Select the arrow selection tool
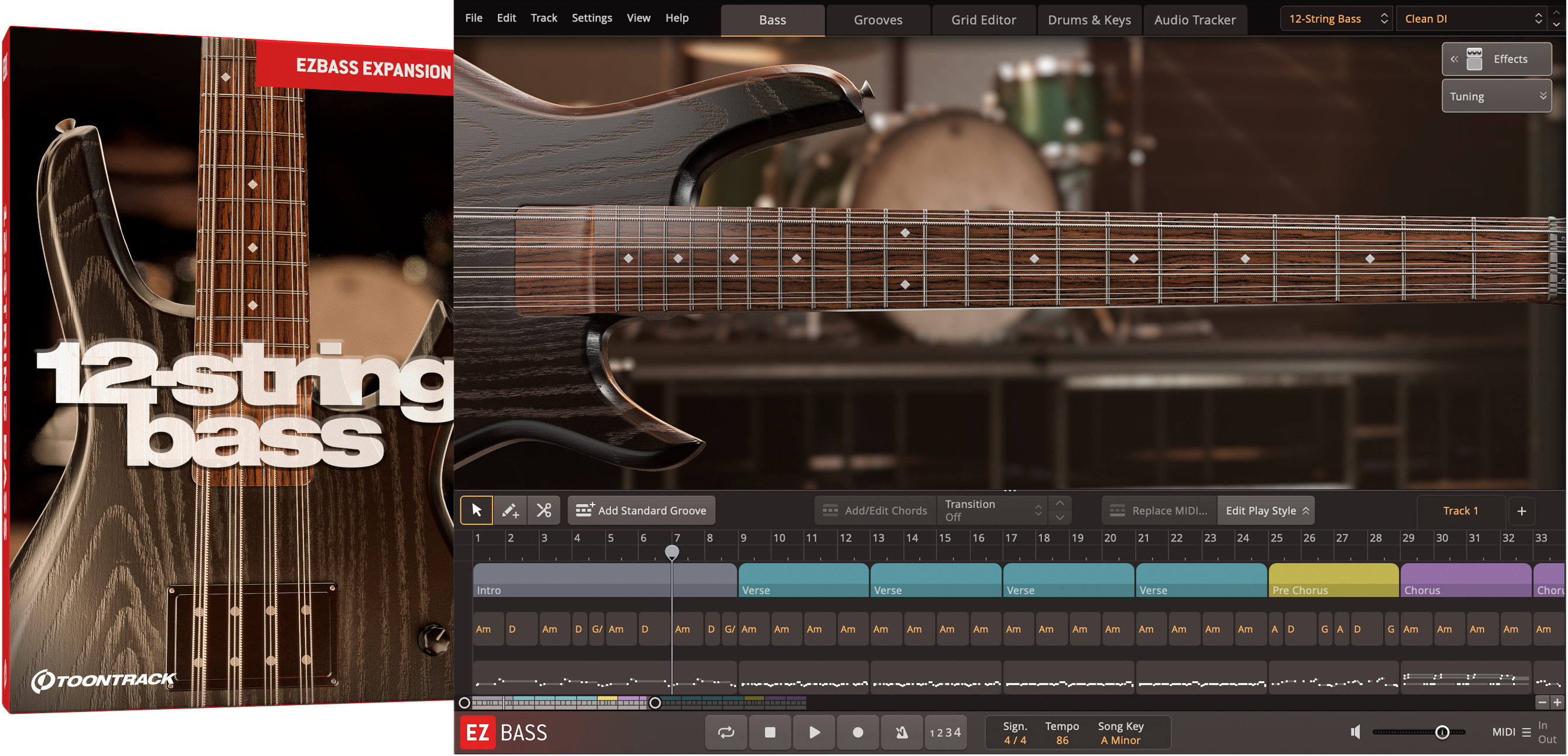The height and width of the screenshot is (756, 1568). [477, 510]
